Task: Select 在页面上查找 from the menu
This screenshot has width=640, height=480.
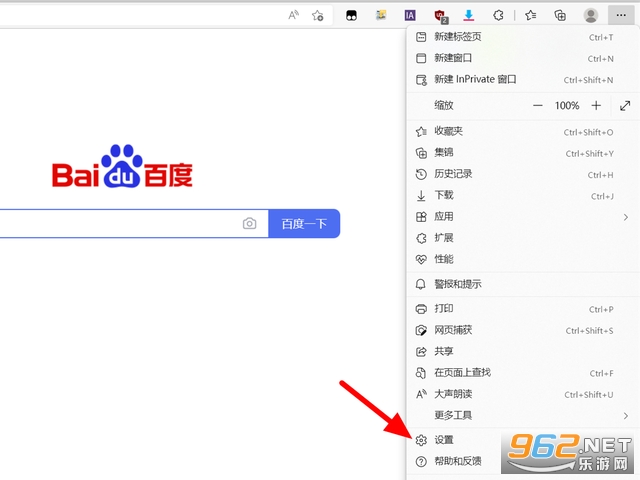Action: click(x=523, y=372)
